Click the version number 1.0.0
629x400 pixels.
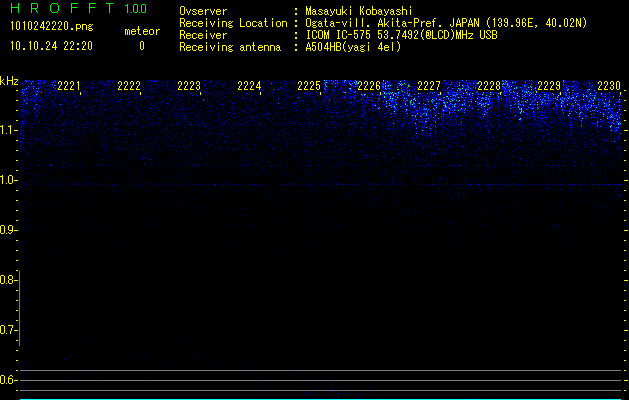pos(136,9)
